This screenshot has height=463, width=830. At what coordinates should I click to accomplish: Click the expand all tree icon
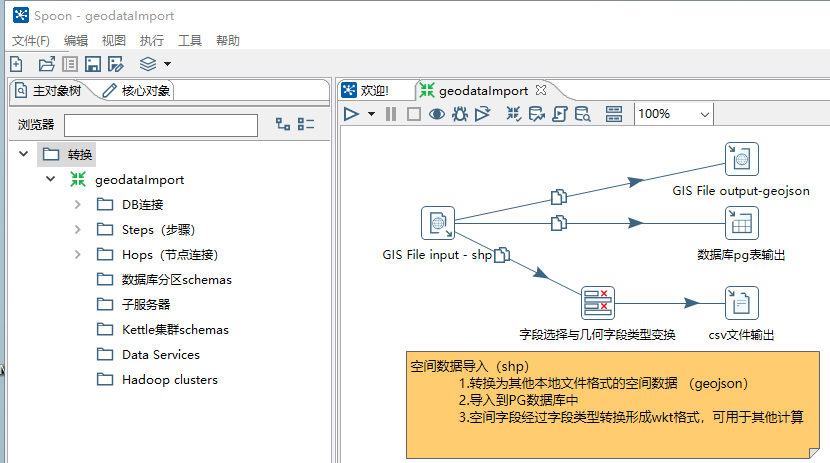(x=283, y=124)
